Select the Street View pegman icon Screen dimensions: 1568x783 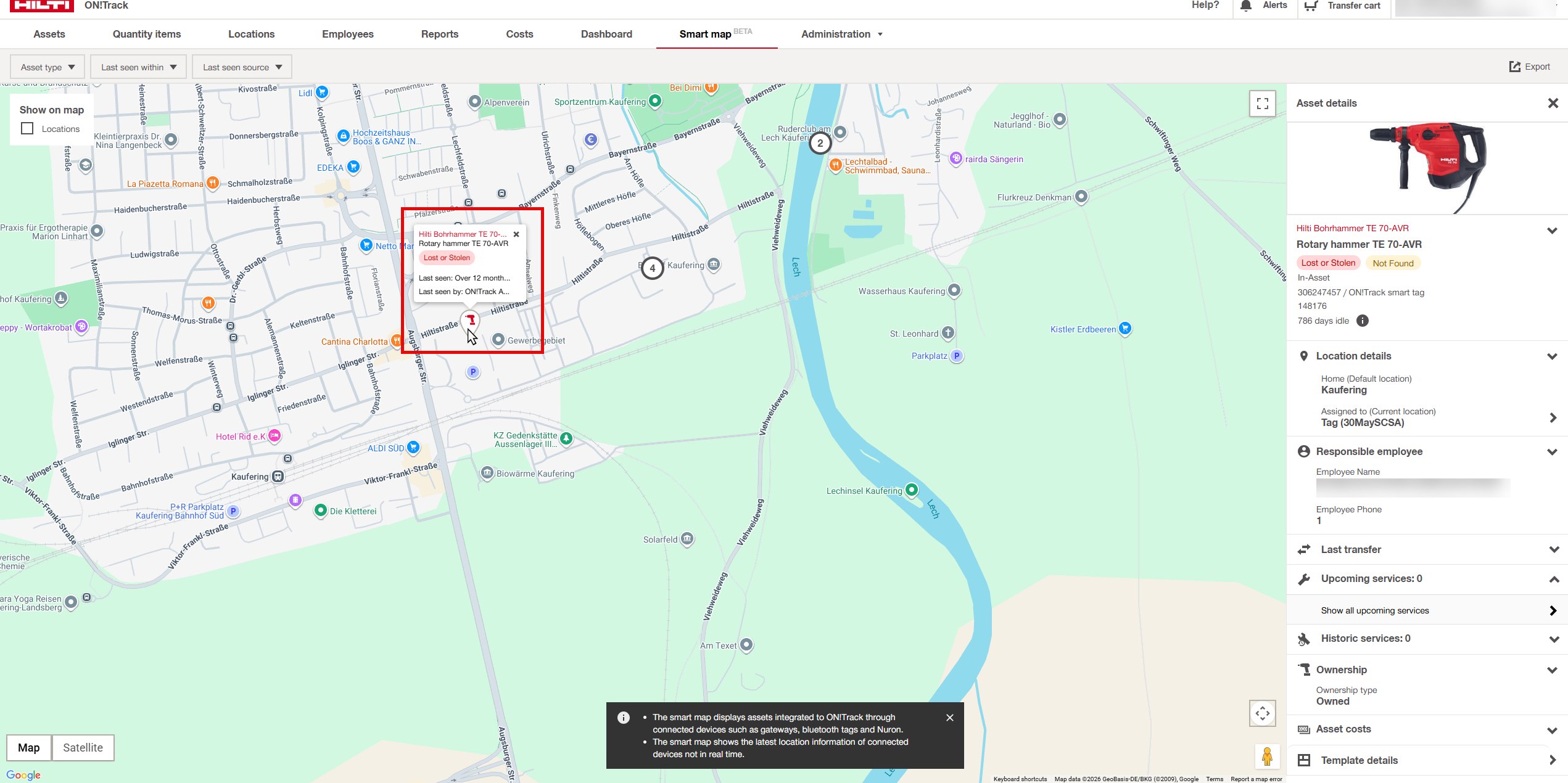pos(1268,756)
